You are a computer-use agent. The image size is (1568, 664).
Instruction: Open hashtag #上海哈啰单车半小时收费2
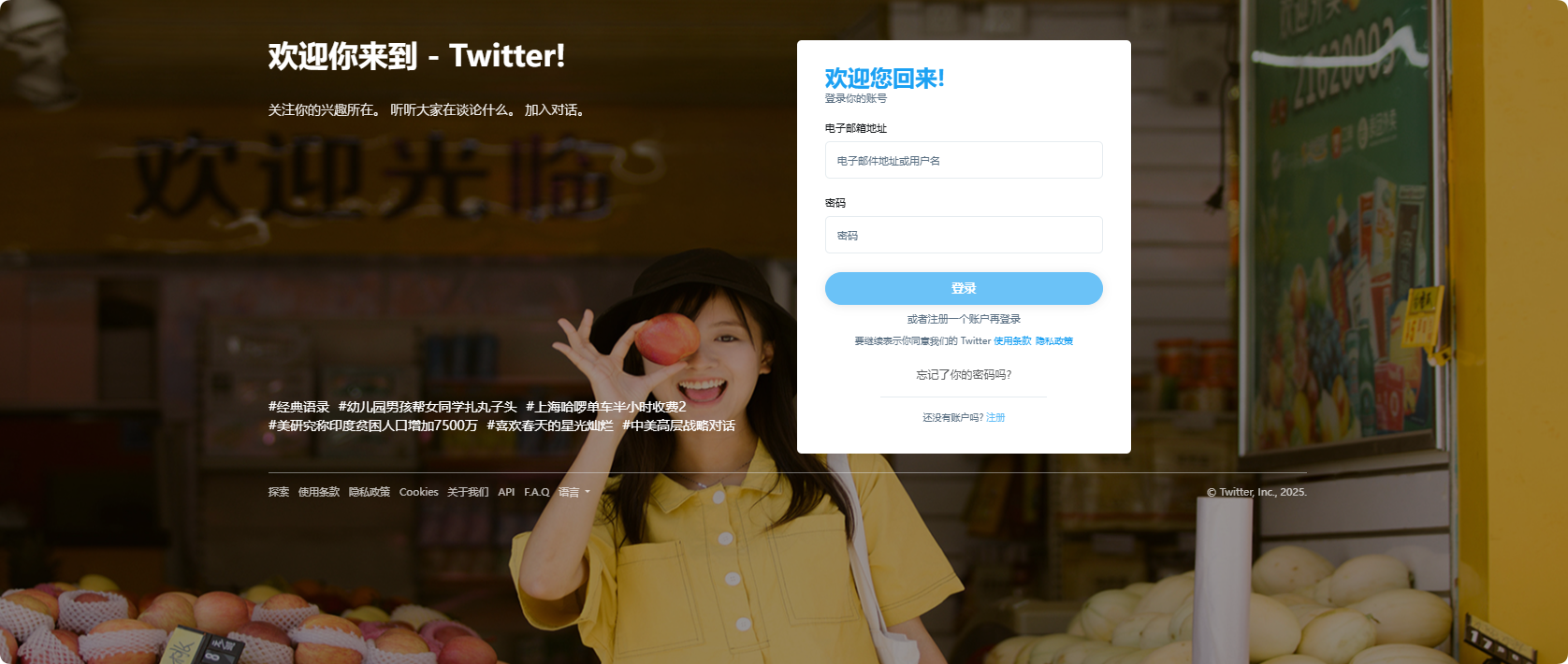tap(606, 407)
